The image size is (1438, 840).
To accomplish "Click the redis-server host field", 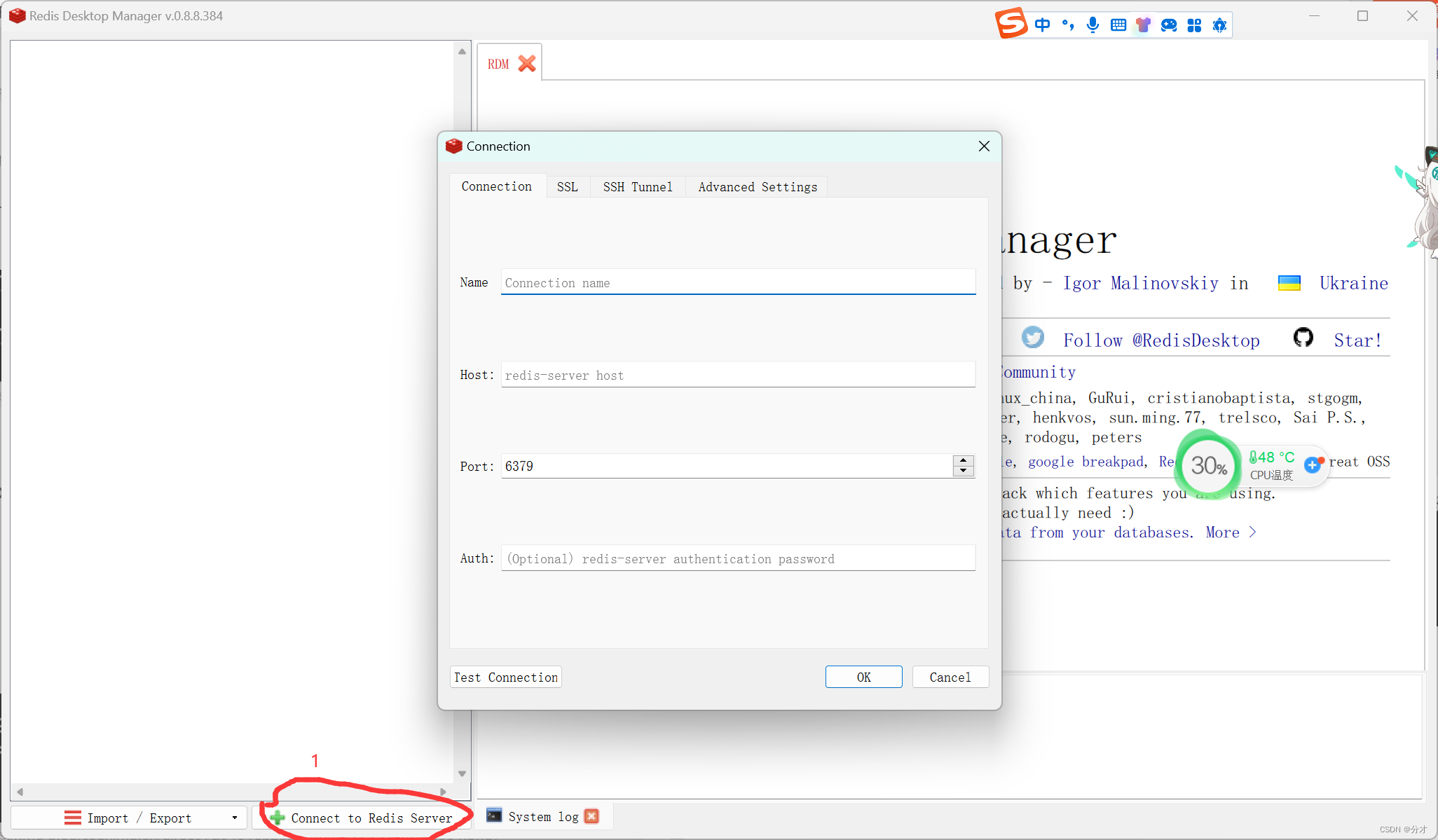I will pyautogui.click(x=738, y=375).
